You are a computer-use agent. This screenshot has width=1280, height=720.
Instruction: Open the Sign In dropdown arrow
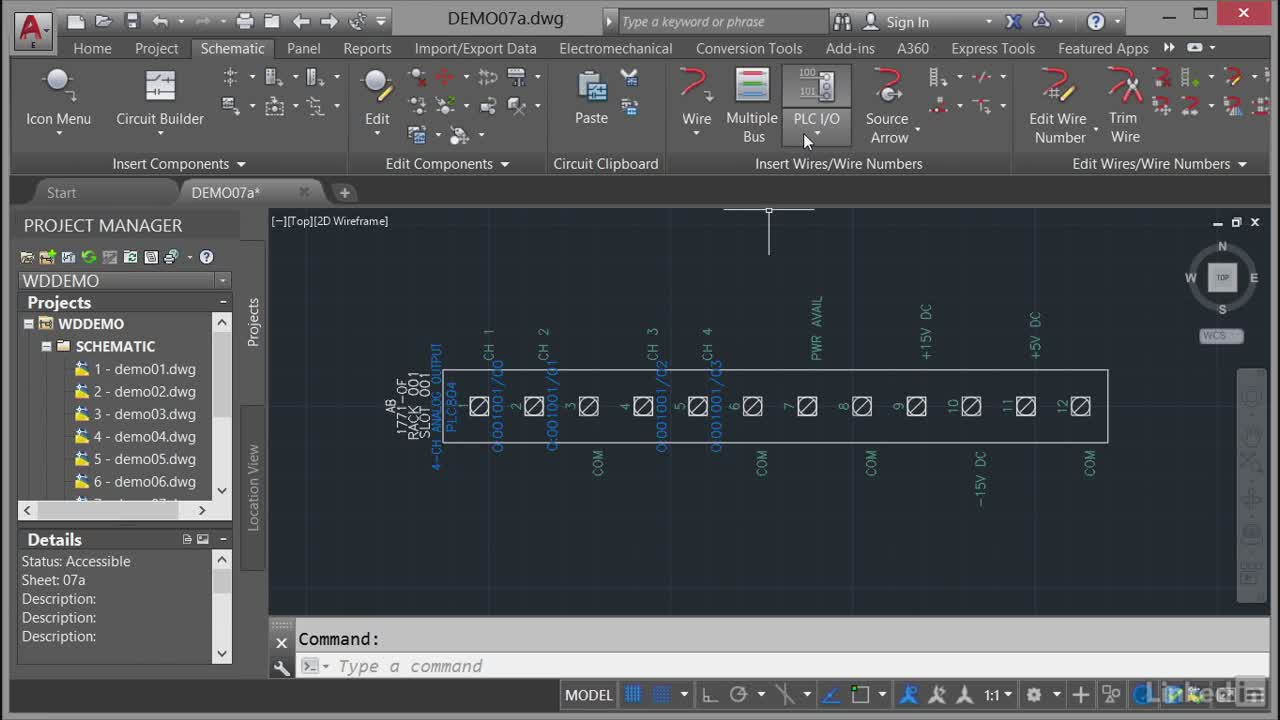click(x=989, y=22)
